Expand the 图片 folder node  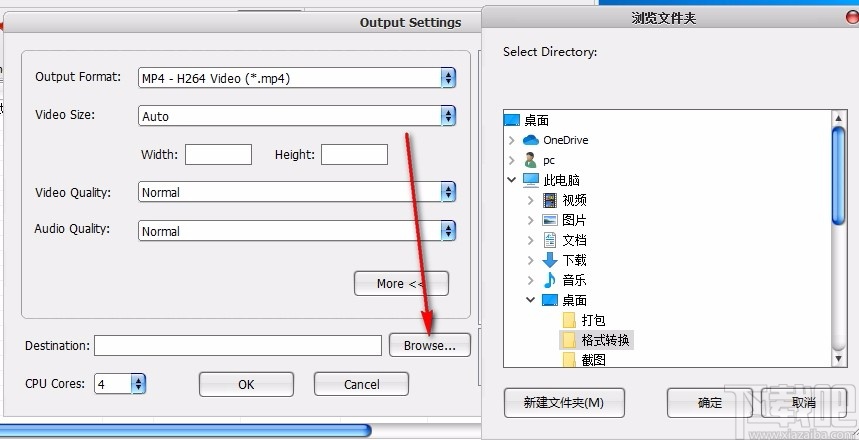pyautogui.click(x=530, y=220)
